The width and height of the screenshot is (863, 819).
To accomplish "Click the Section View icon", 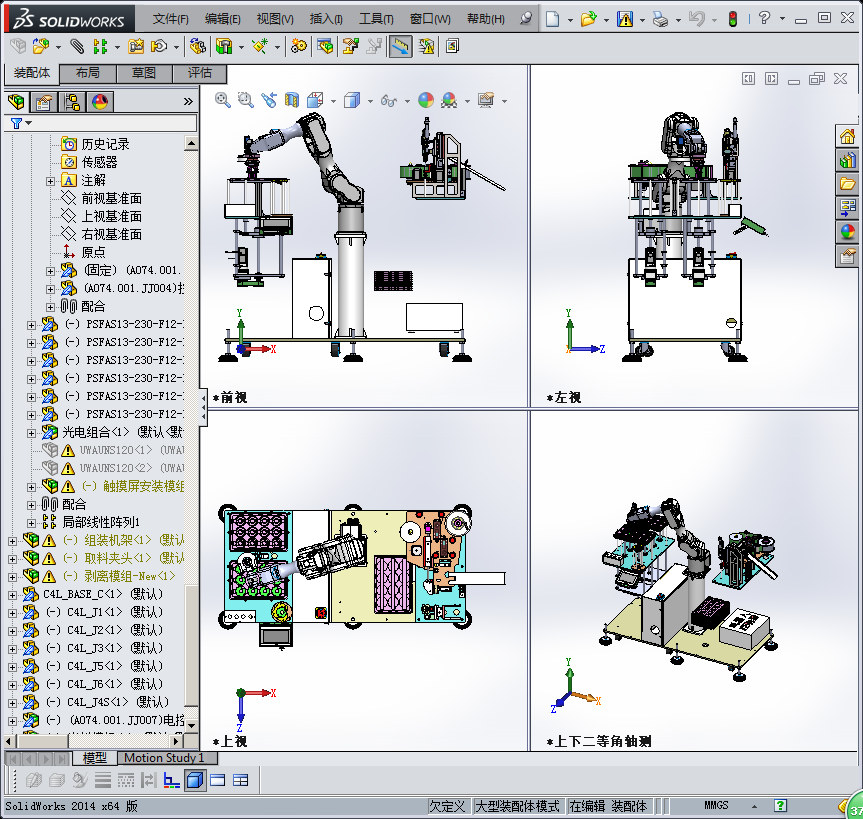I will 292,100.
